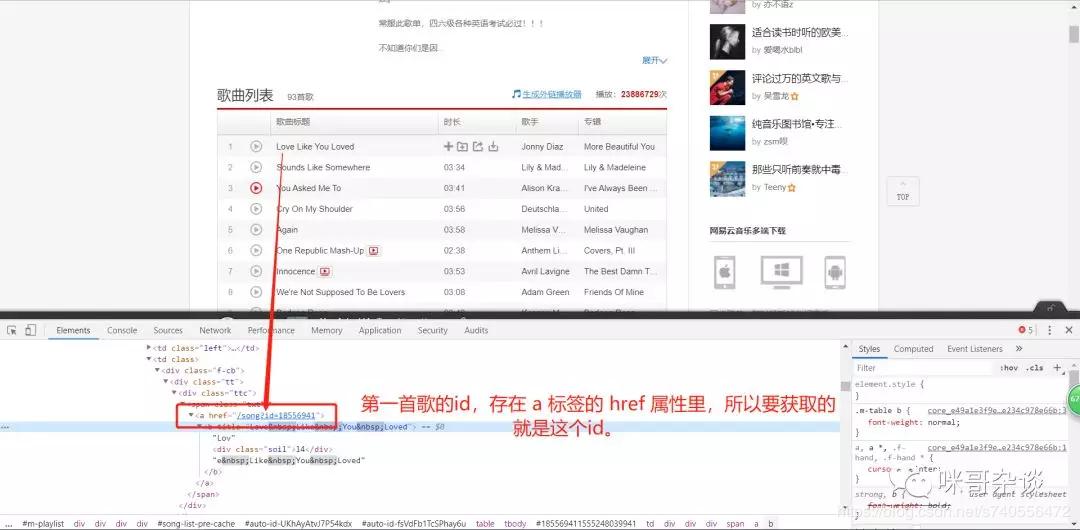Open the Event Listeners tab
Screen dimensions: 1080x530
pyautogui.click(x=975, y=349)
